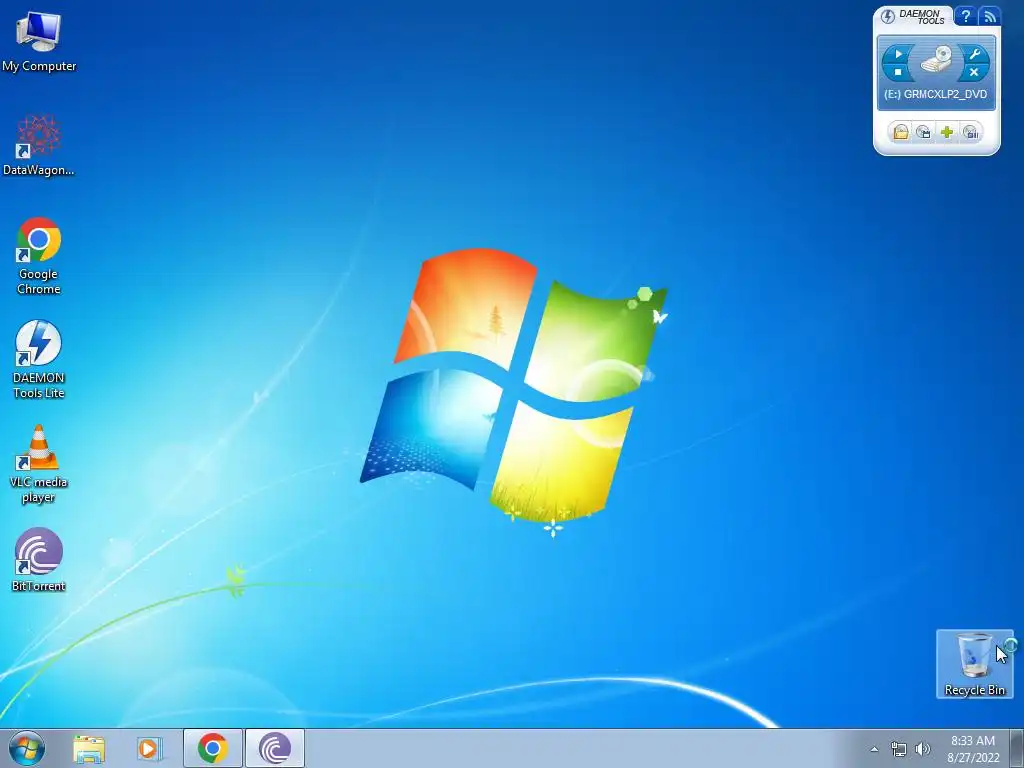This screenshot has height=768, width=1024.
Task: Click the X button in the DAEMON Tools gadget
Action: [x=974, y=72]
